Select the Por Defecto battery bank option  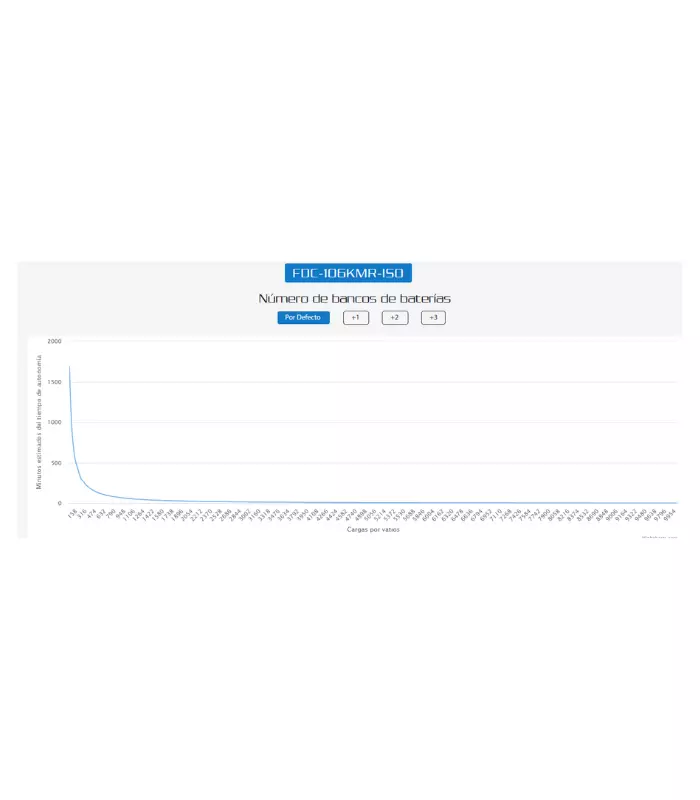point(303,317)
